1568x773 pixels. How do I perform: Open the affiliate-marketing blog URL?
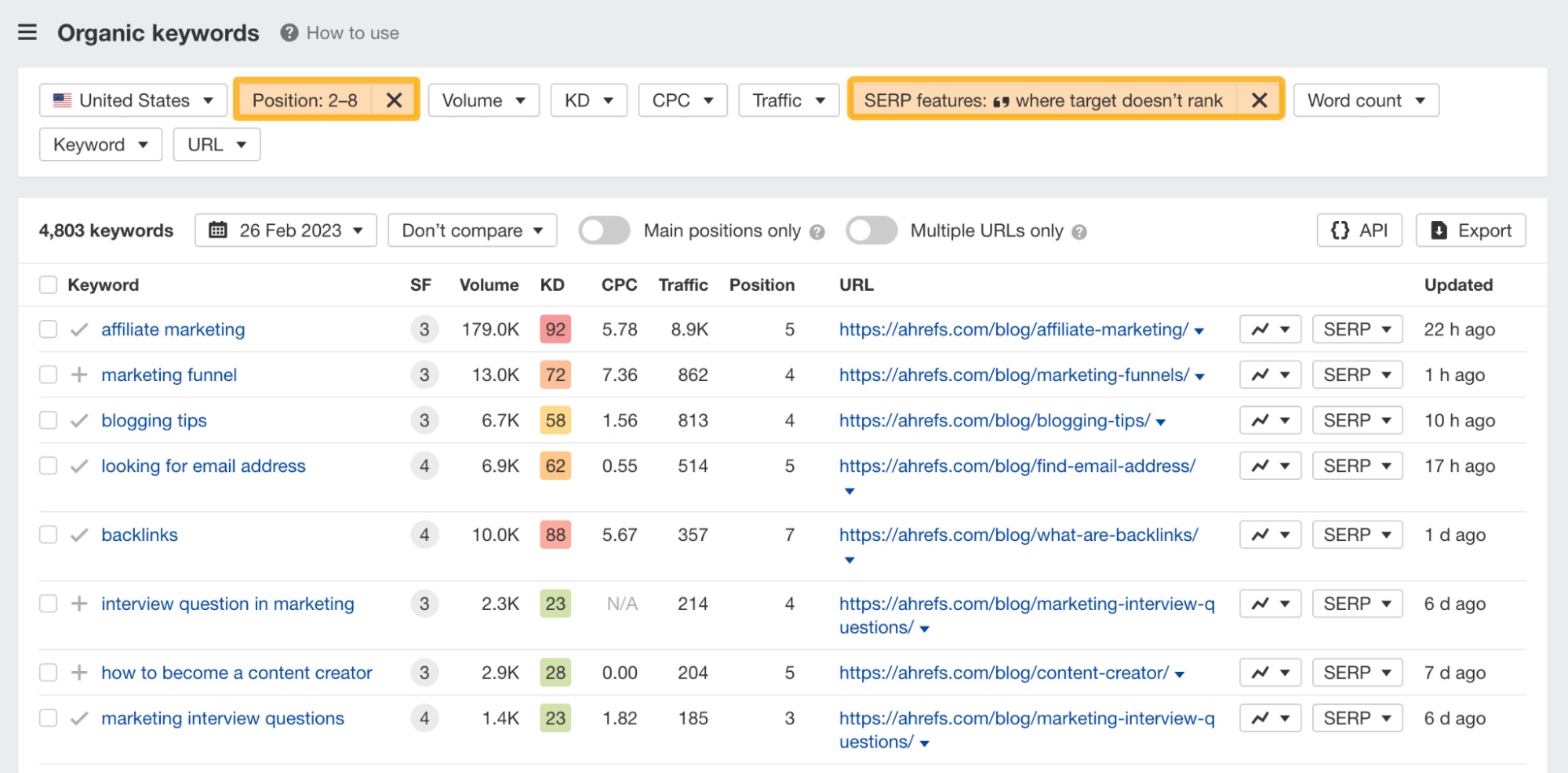(1012, 329)
